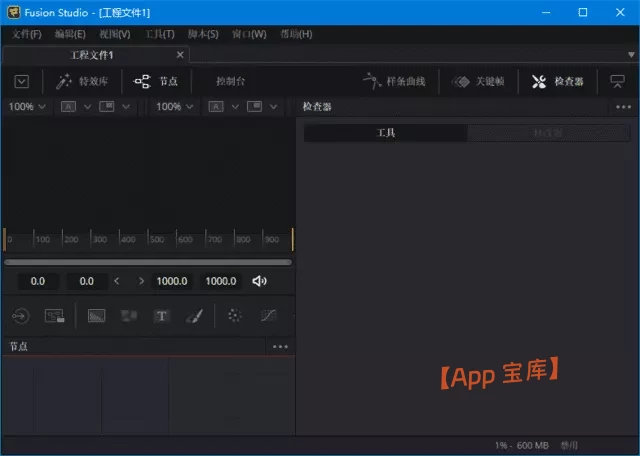This screenshot has width=640, height=456.
Task: Click the timeline ruler at 500
Action: pyautogui.click(x=157, y=239)
